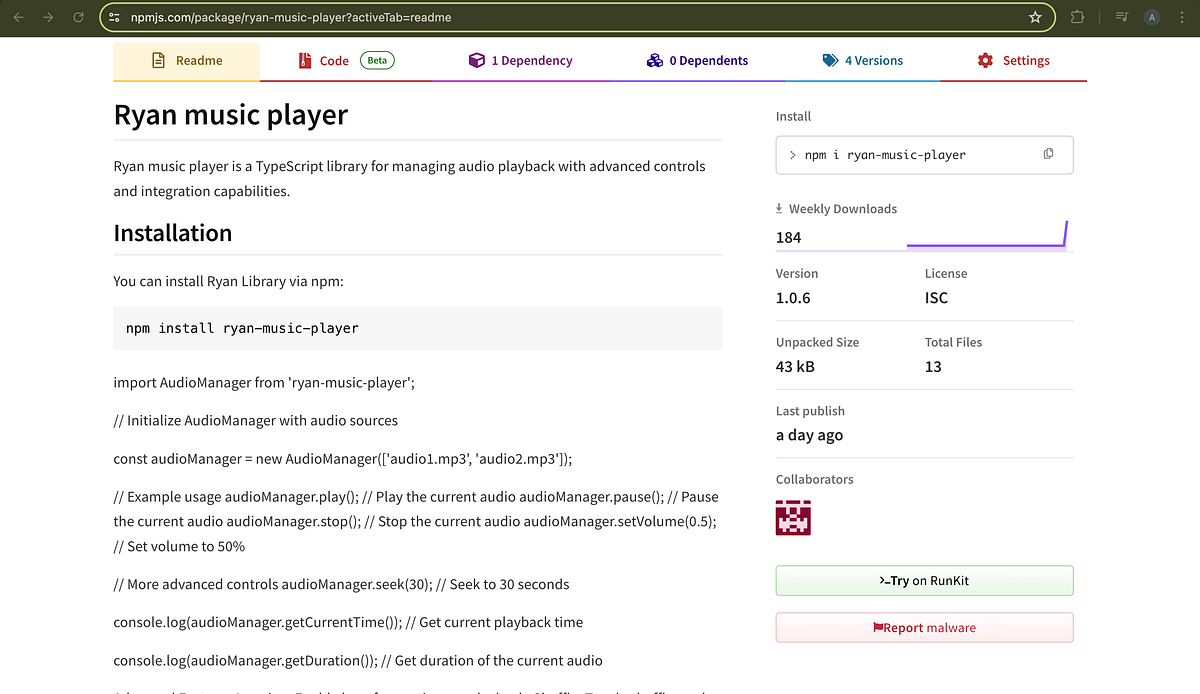Image resolution: width=1200 pixels, height=694 pixels.
Task: Open the browser profile avatar menu
Action: 1150,17
